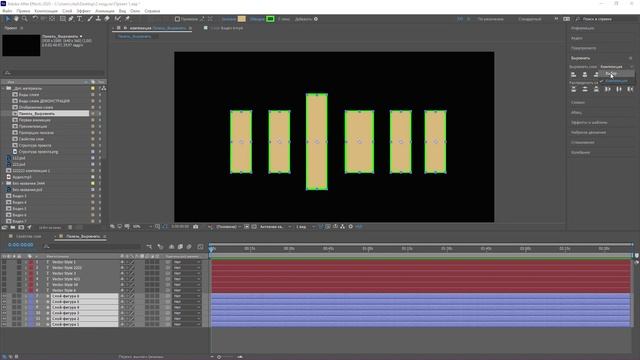Image resolution: width=640 pixels, height=360 pixels.
Task: Click the fill color swatch
Action: click(242, 19)
